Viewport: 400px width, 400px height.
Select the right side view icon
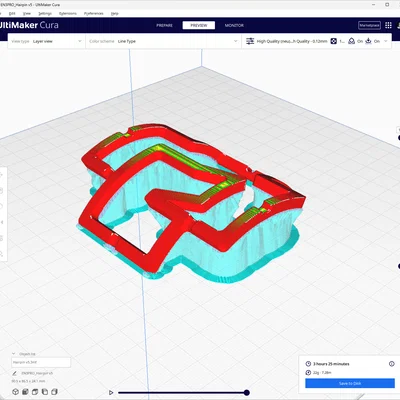pos(54,392)
